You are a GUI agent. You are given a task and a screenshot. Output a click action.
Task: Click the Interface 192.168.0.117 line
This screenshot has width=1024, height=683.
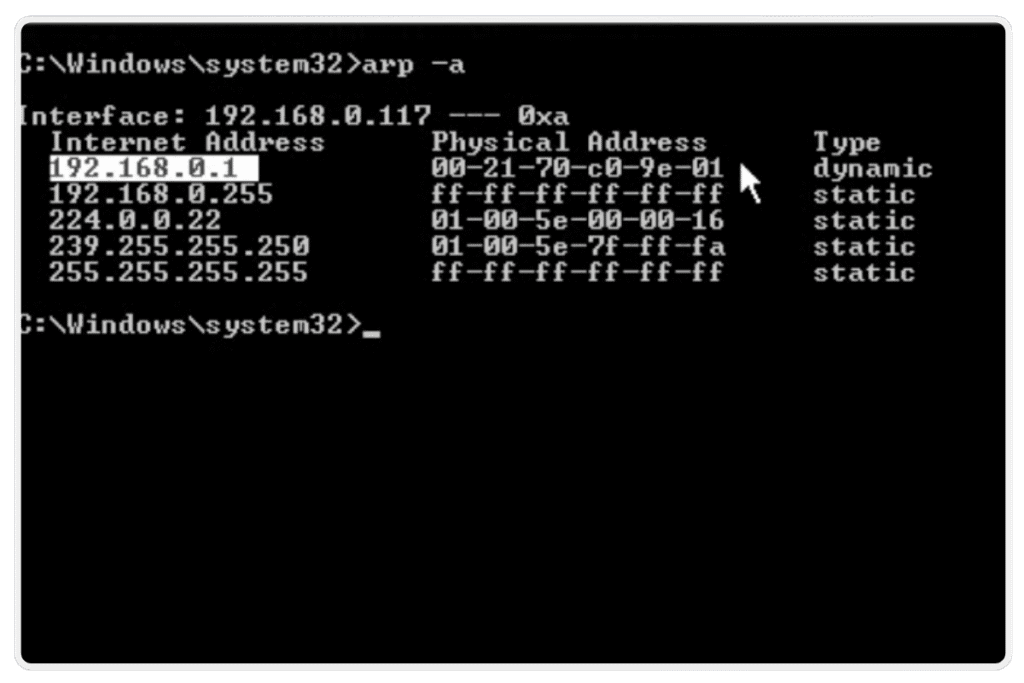(295, 116)
